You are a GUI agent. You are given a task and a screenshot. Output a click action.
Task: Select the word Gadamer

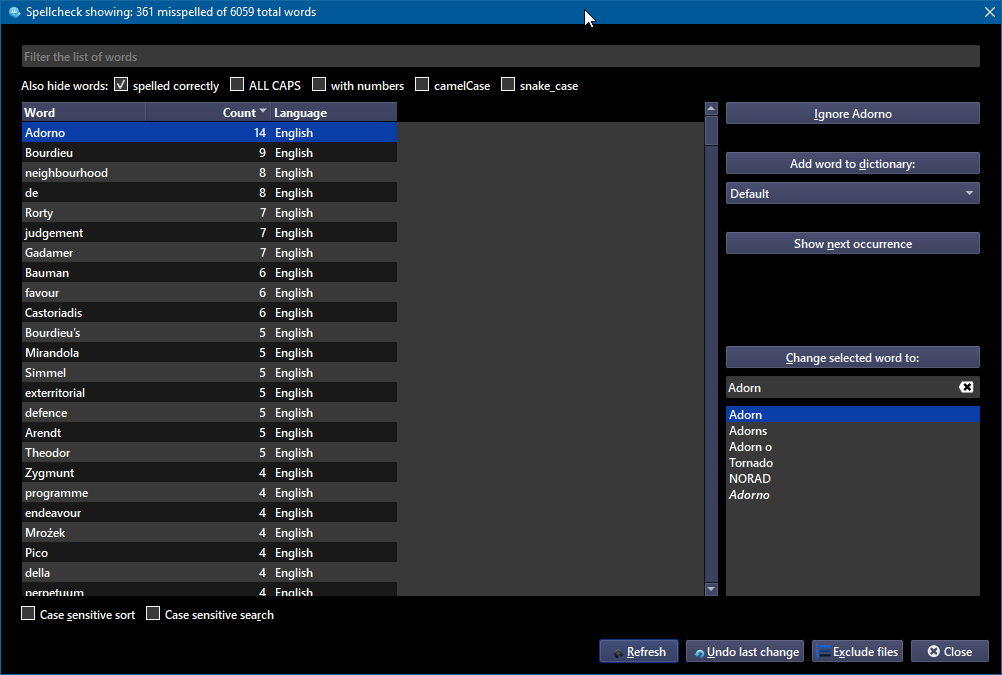point(210,252)
